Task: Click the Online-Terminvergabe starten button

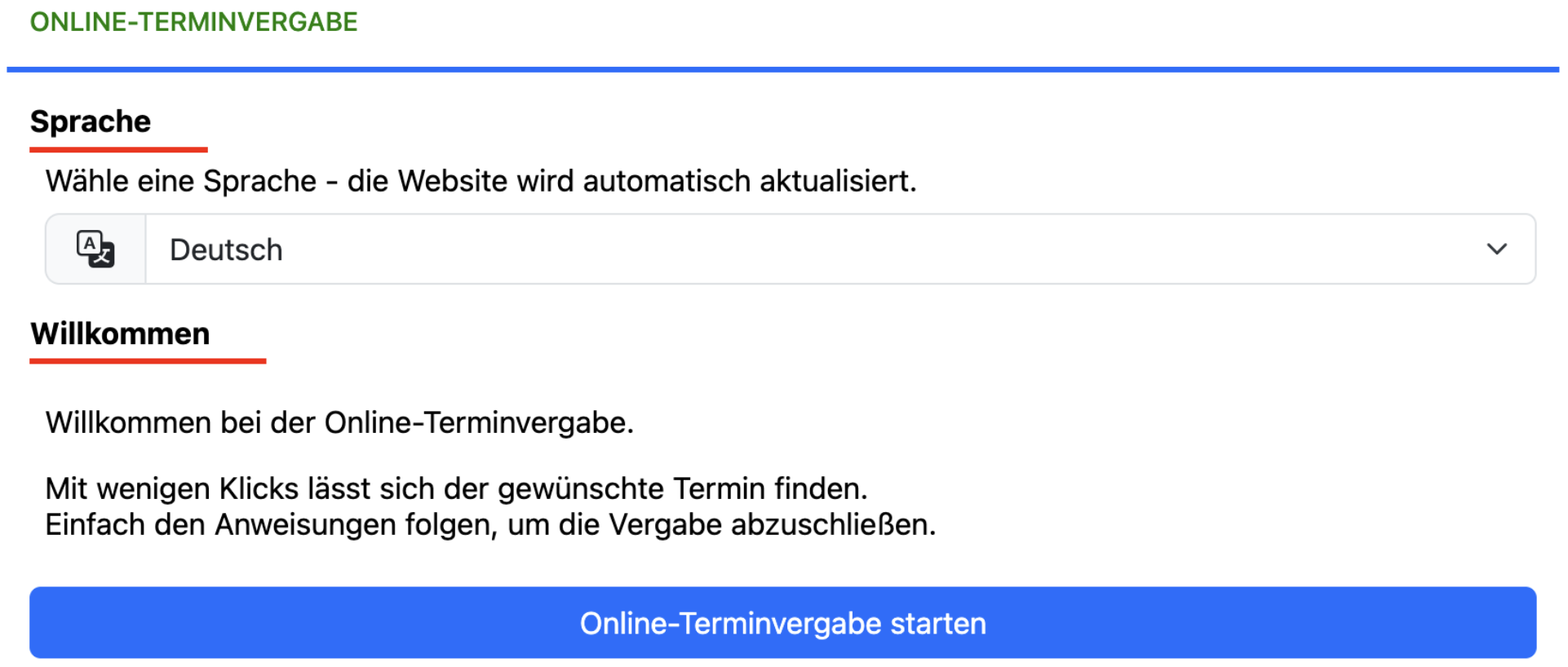Action: [x=782, y=622]
